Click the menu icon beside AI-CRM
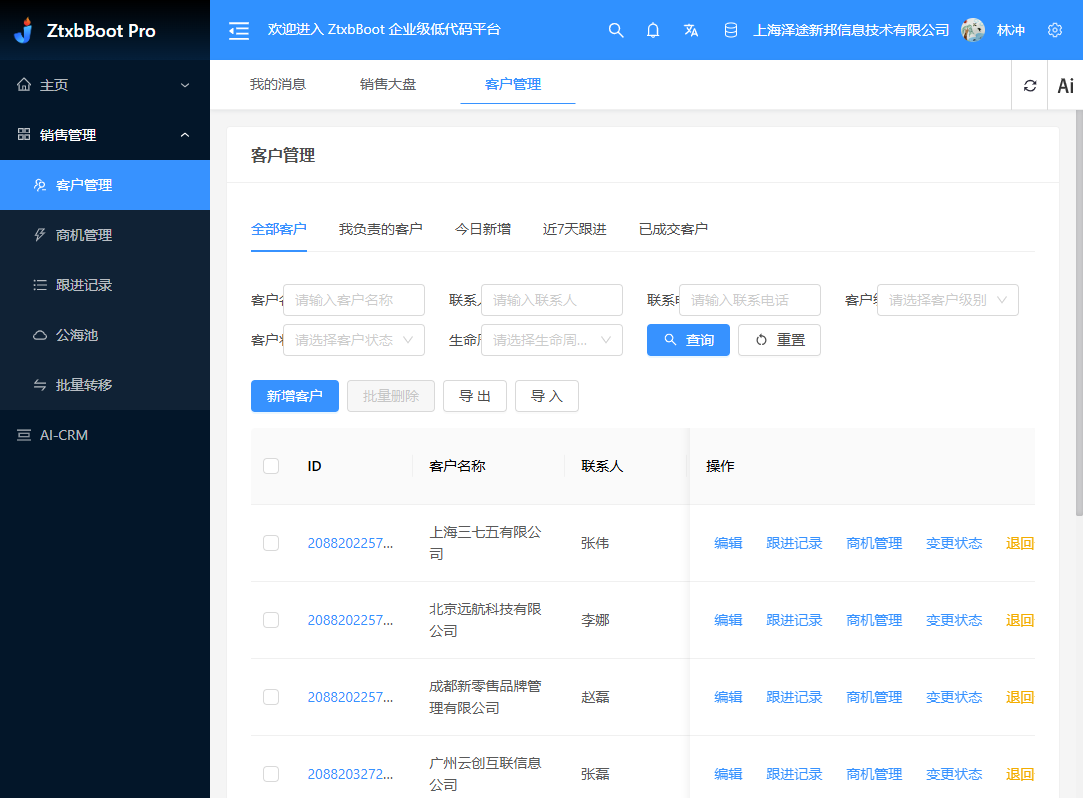1083x798 pixels. [24, 435]
